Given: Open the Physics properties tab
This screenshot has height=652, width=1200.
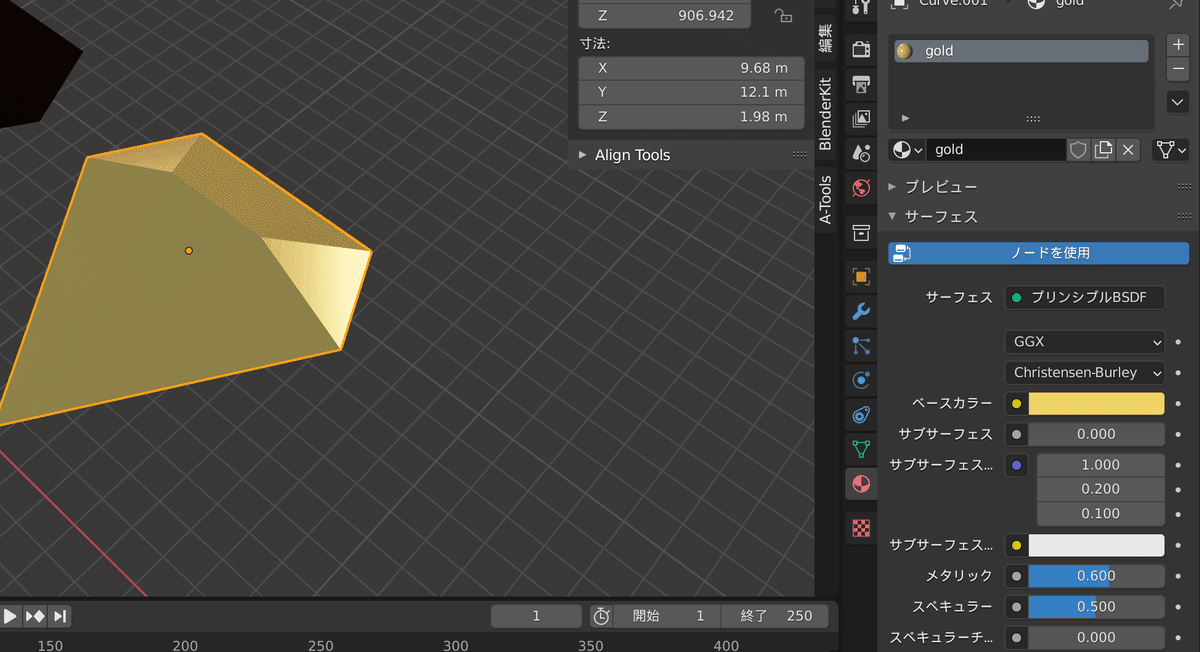Looking at the screenshot, I should pyautogui.click(x=860, y=380).
